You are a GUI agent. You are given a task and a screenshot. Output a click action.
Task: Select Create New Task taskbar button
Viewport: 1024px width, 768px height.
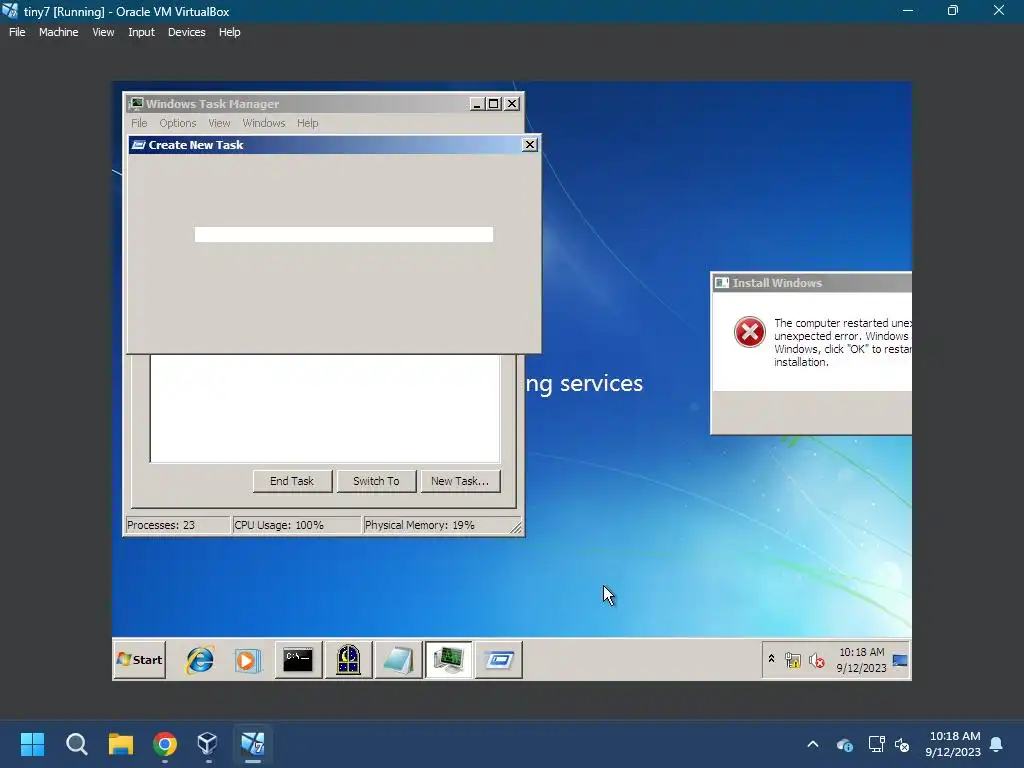499,660
